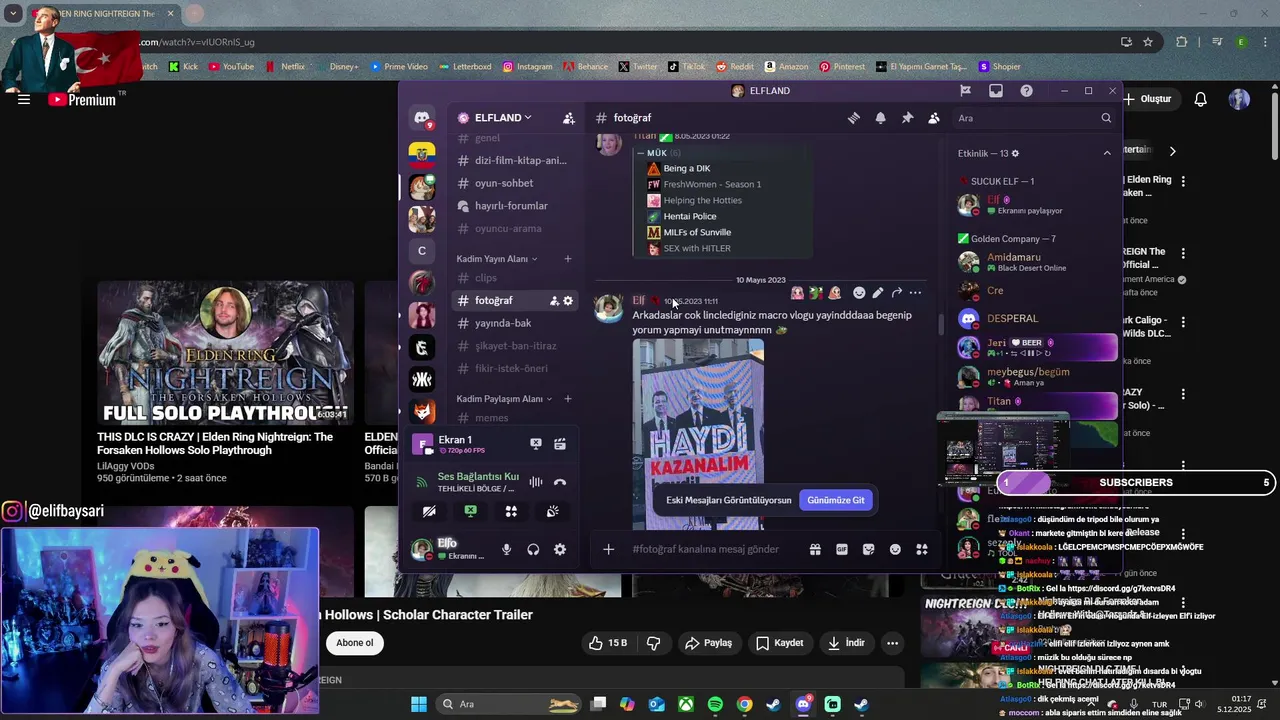Viewport: 1280px width, 720px height.
Task: Open soundboard icon in voice panel
Action: (552, 511)
